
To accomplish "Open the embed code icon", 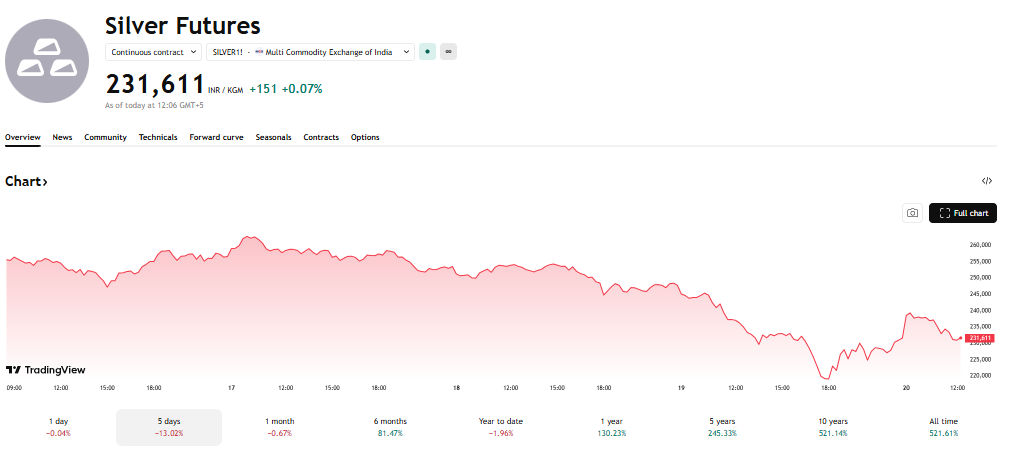I will point(987,181).
